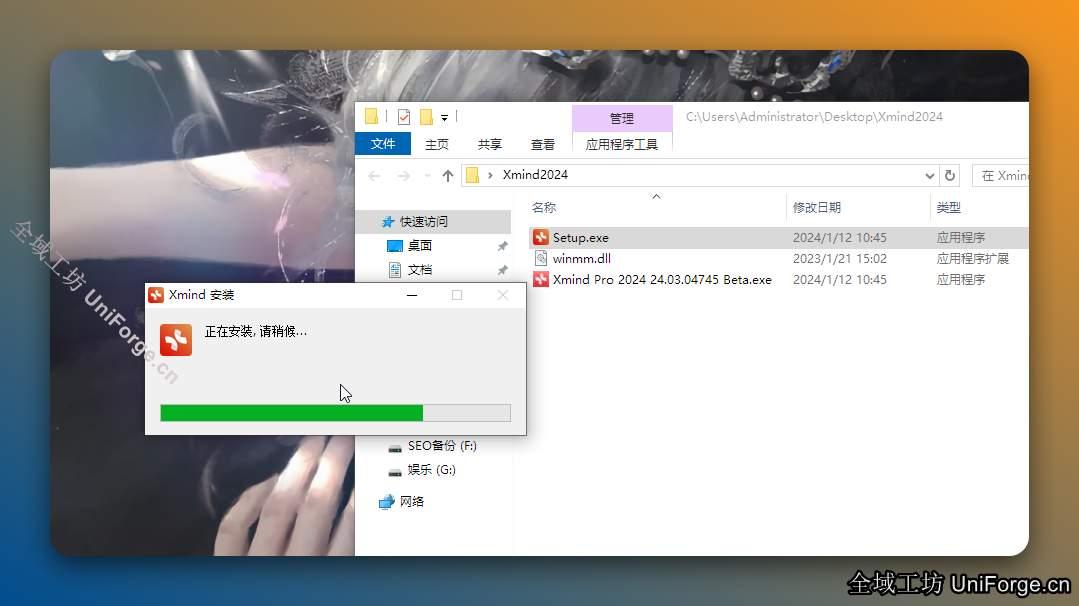Click the installation progress bar
The image size is (1079, 606).
[x=335, y=413]
